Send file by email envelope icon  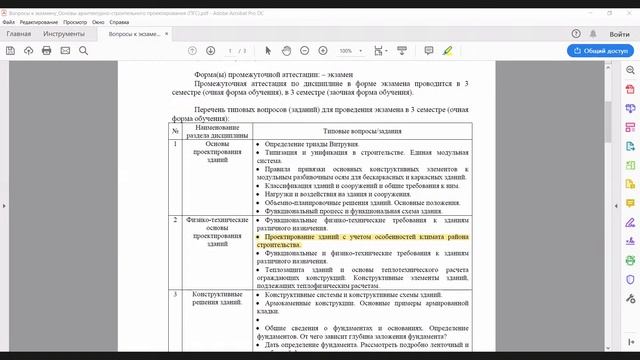tap(65, 51)
